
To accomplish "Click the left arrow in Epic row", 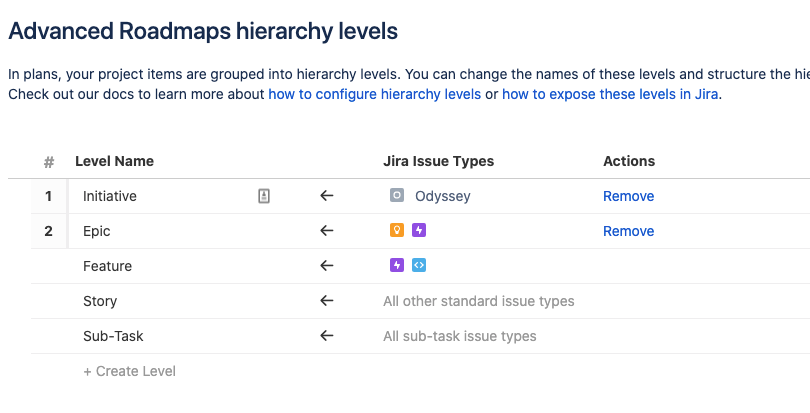I will (326, 231).
